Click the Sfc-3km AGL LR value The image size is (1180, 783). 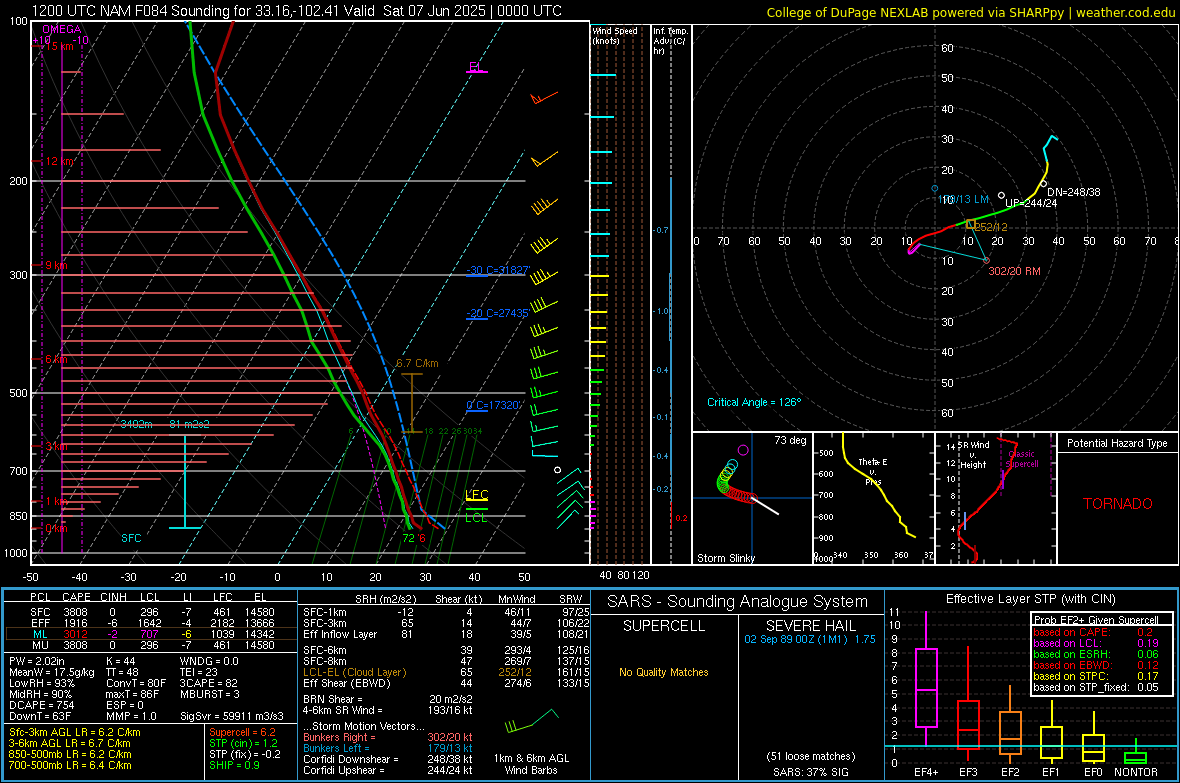75,732
